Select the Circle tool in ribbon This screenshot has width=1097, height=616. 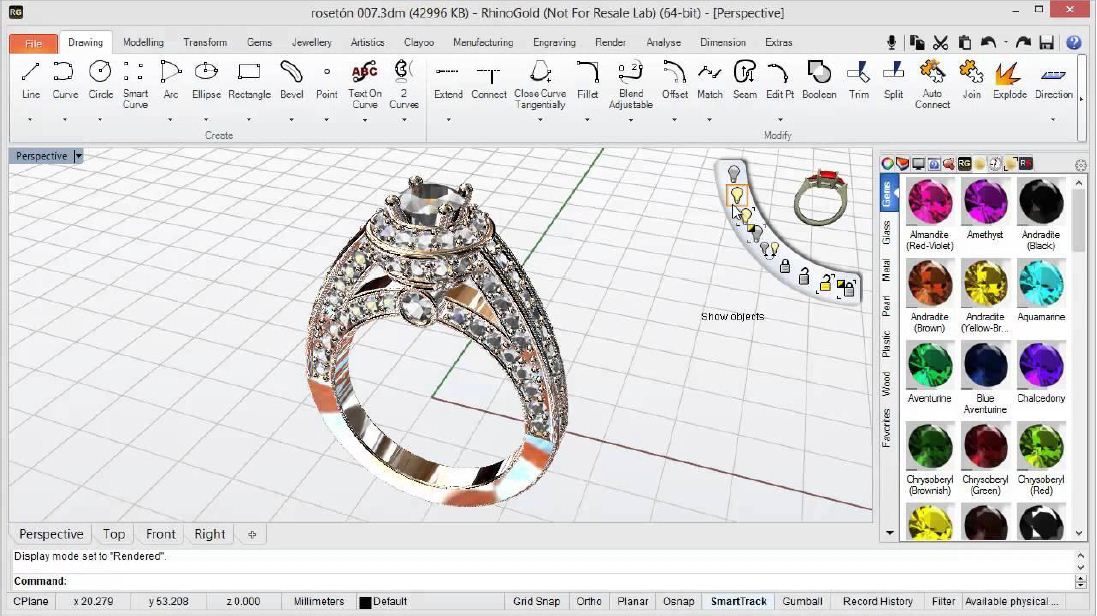click(100, 78)
